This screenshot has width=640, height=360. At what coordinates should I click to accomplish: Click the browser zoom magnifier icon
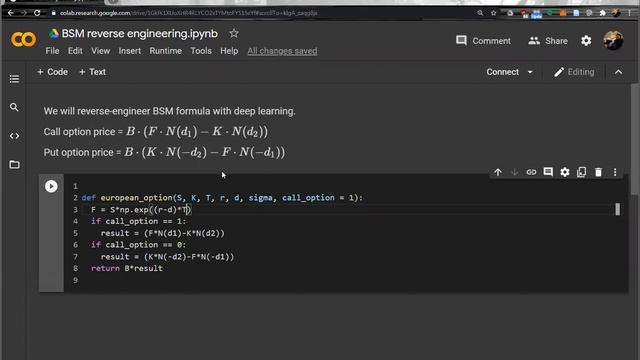point(480,13)
